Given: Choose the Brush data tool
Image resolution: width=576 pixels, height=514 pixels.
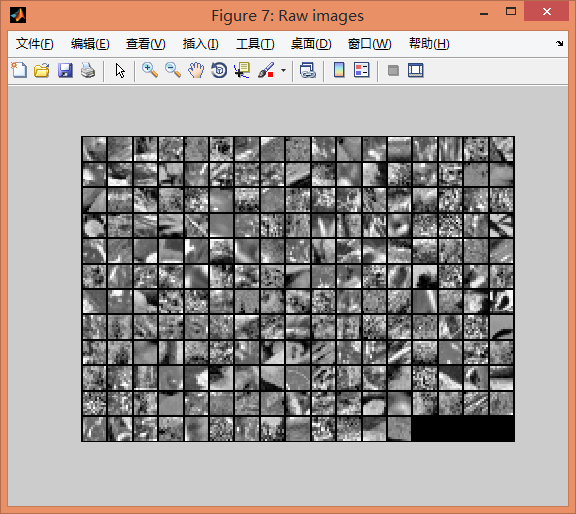Looking at the screenshot, I should (266, 70).
